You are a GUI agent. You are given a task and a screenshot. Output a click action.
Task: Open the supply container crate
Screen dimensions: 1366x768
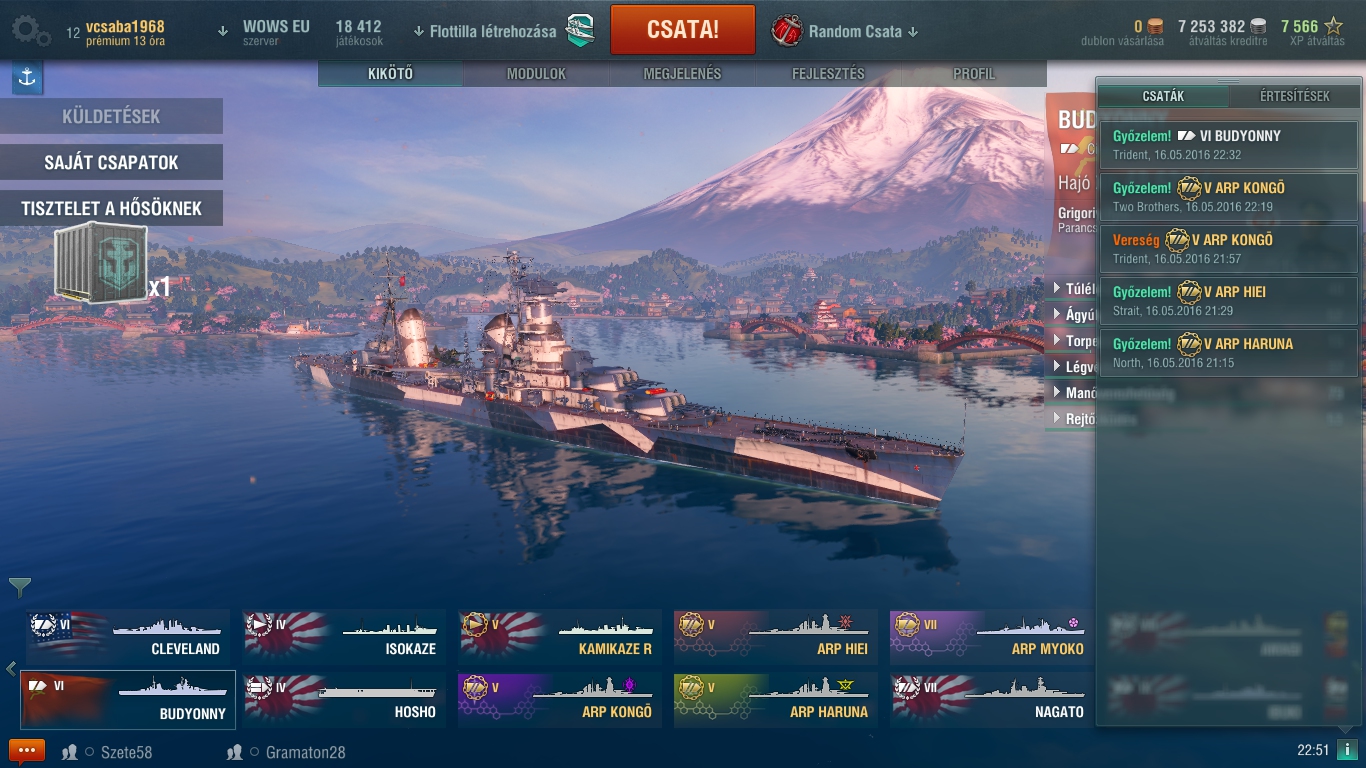tap(101, 263)
